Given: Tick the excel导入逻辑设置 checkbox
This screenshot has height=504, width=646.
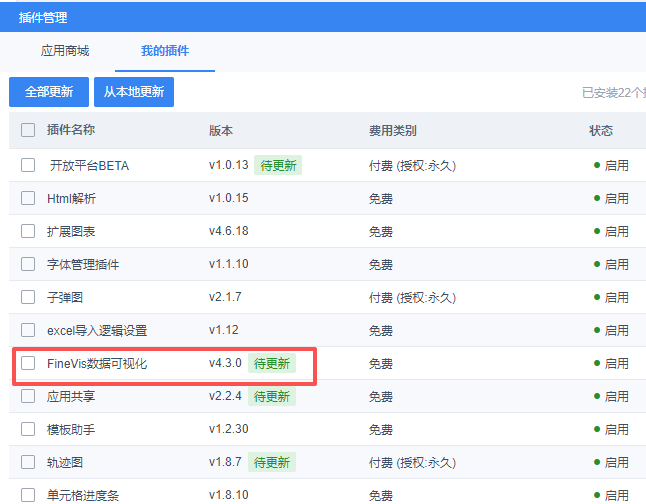Looking at the screenshot, I should coord(28,330).
